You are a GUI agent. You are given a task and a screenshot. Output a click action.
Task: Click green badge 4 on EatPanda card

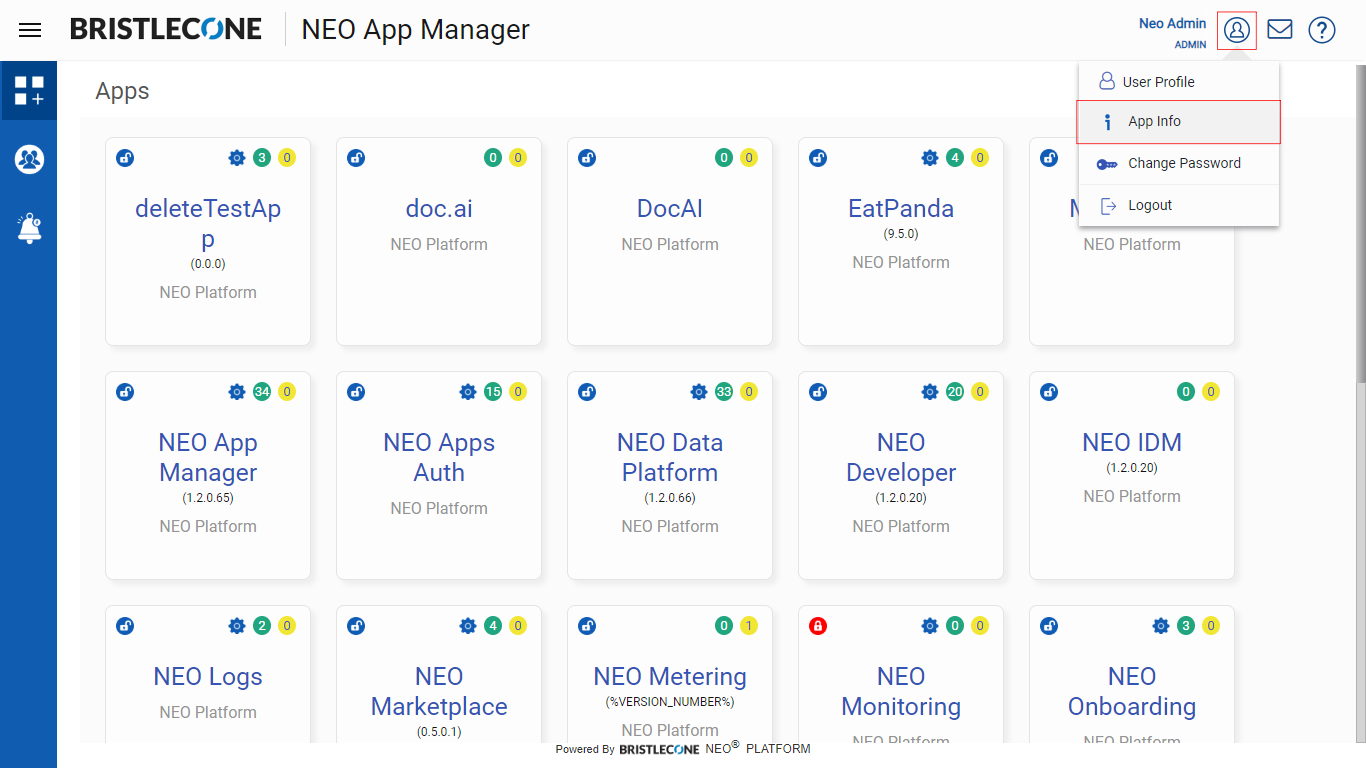(x=955, y=158)
